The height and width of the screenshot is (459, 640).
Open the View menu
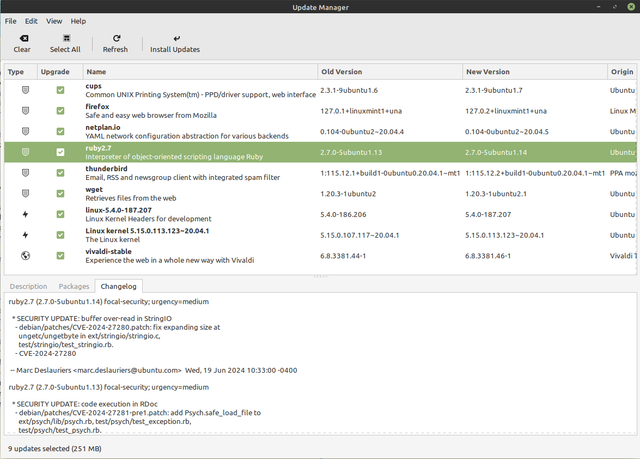pyautogui.click(x=54, y=21)
